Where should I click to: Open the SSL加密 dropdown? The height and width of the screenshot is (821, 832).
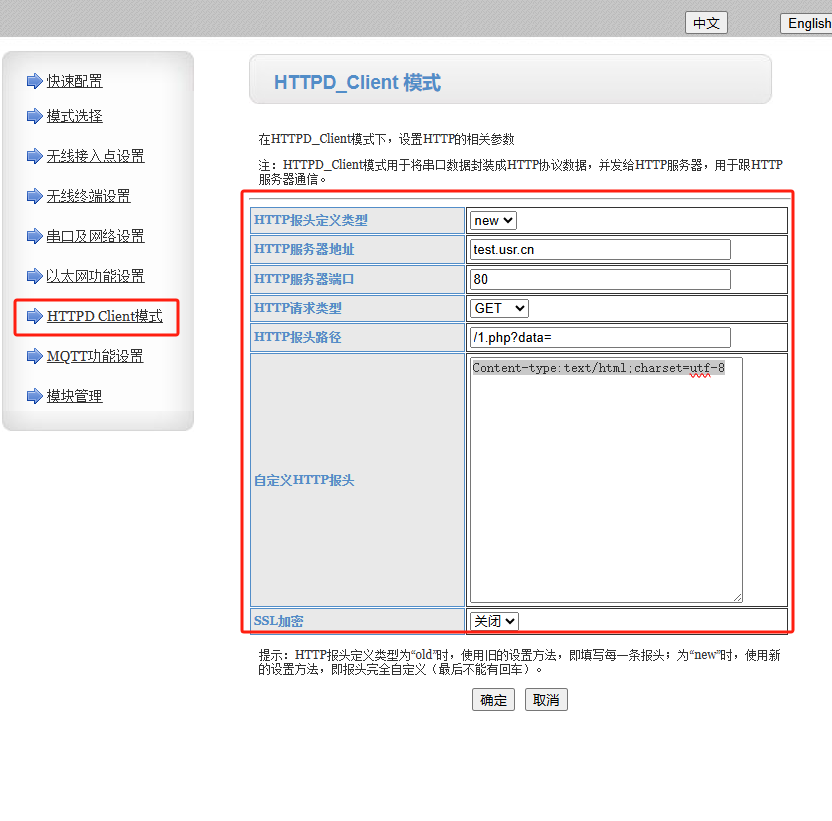click(x=494, y=621)
